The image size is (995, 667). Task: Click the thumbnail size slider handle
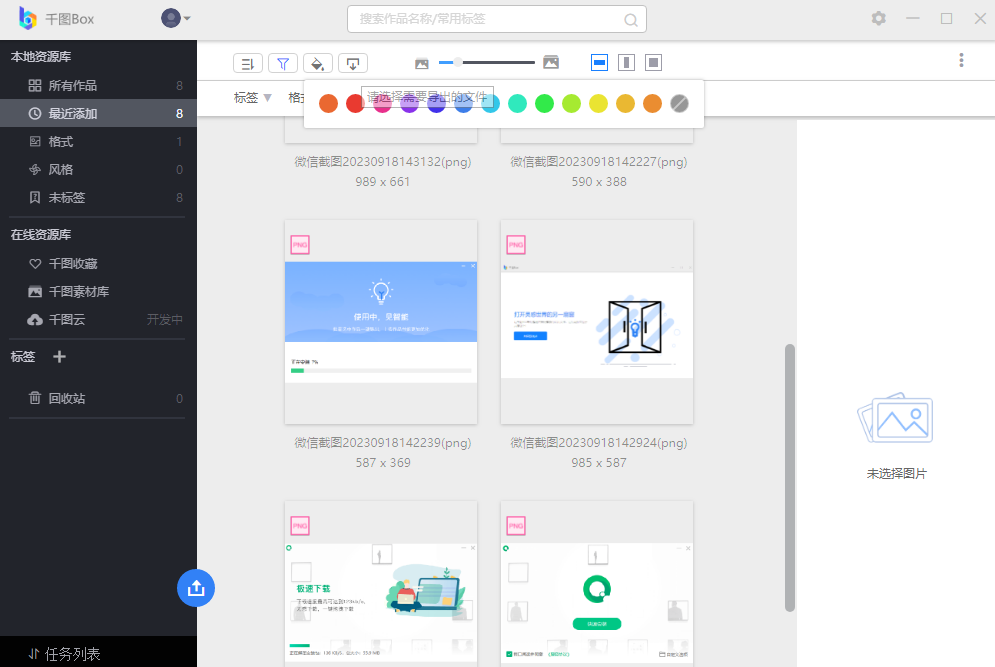click(458, 62)
